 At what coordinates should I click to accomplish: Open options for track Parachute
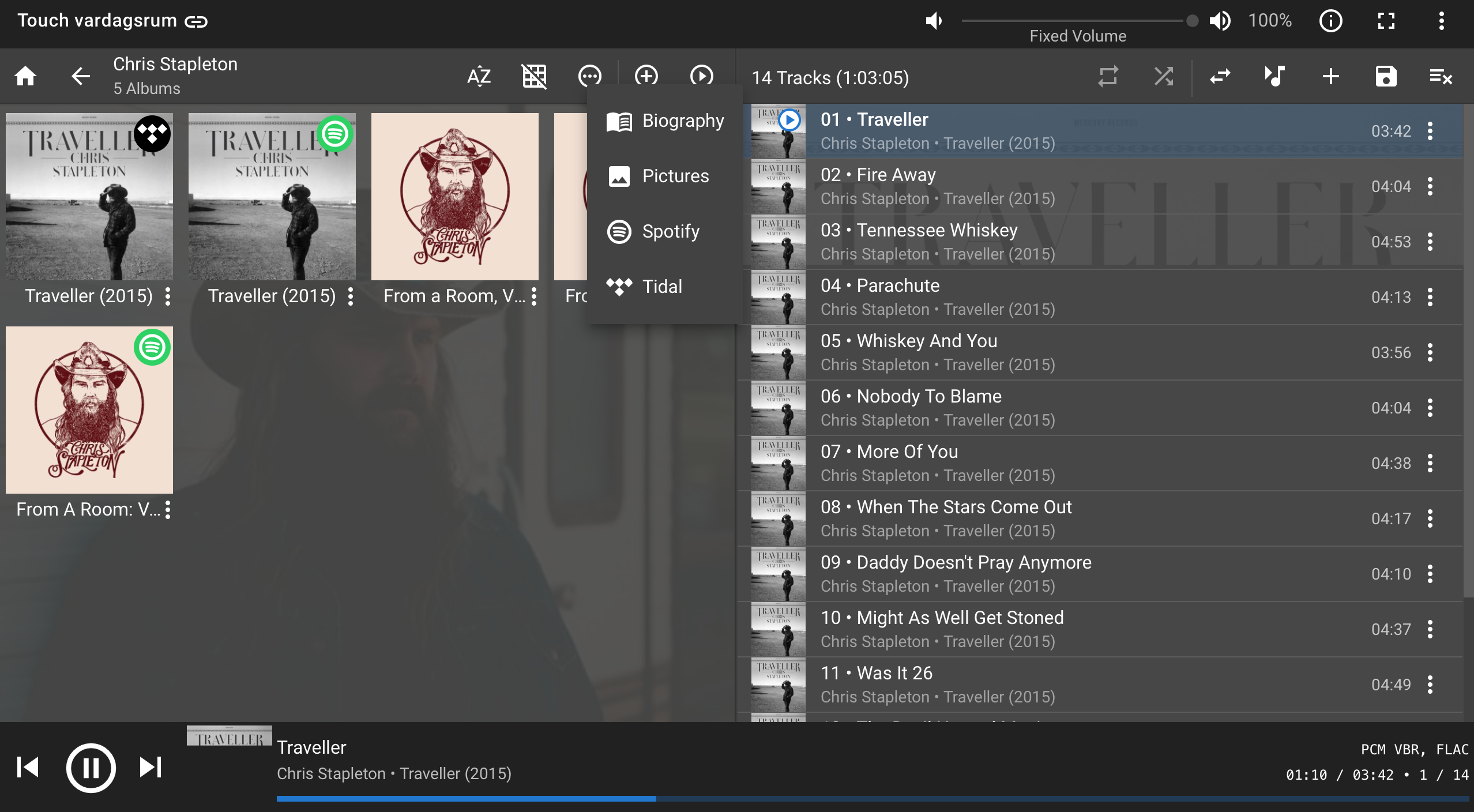pos(1430,298)
